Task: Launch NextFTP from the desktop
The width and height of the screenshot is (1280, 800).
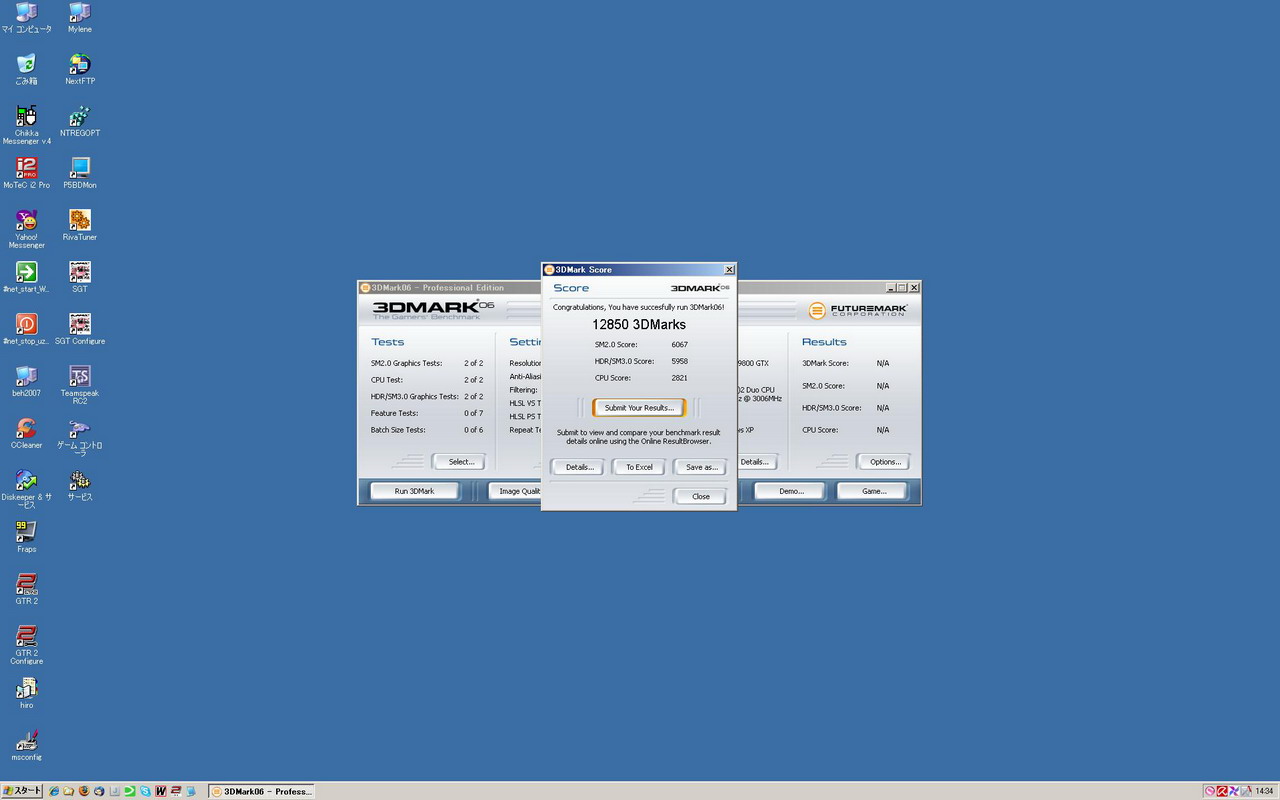Action: coord(79,69)
